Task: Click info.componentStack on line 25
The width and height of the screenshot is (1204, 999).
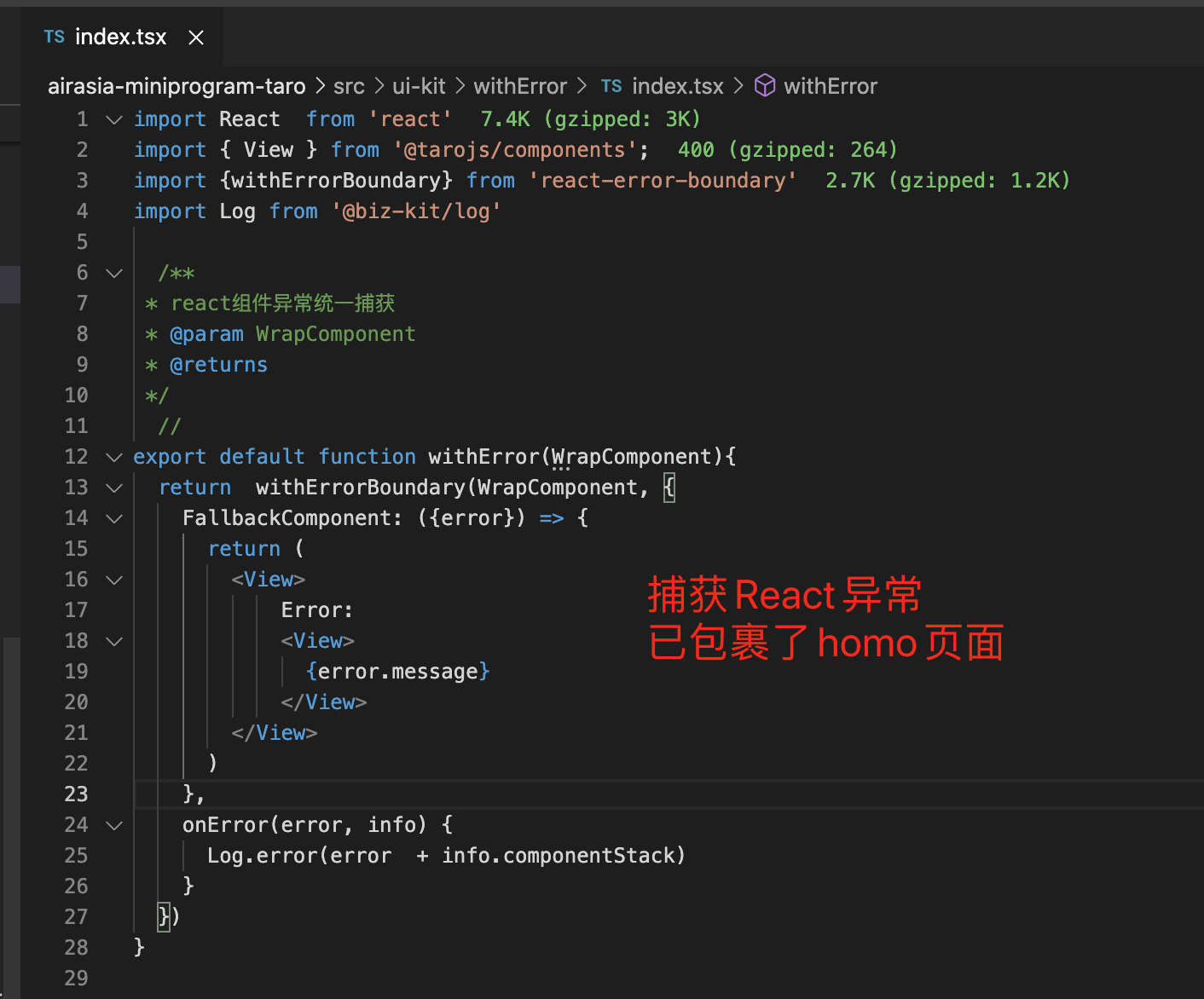Action: pyautogui.click(x=559, y=856)
